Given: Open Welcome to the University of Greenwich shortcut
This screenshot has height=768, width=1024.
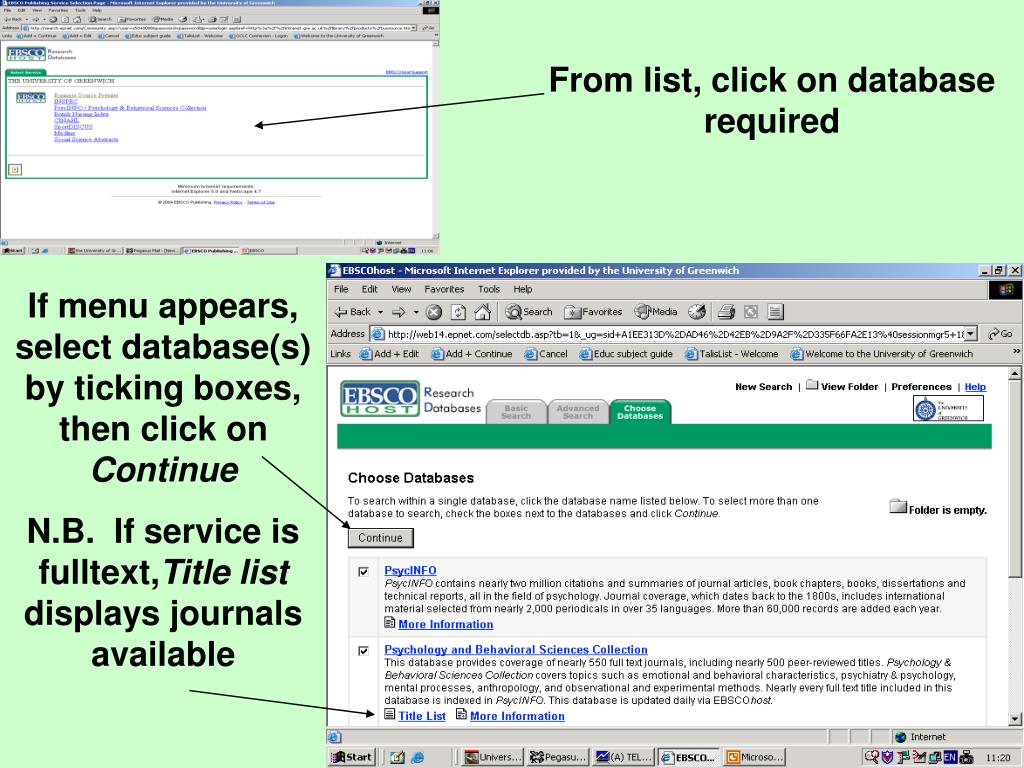Looking at the screenshot, I should point(882,353).
